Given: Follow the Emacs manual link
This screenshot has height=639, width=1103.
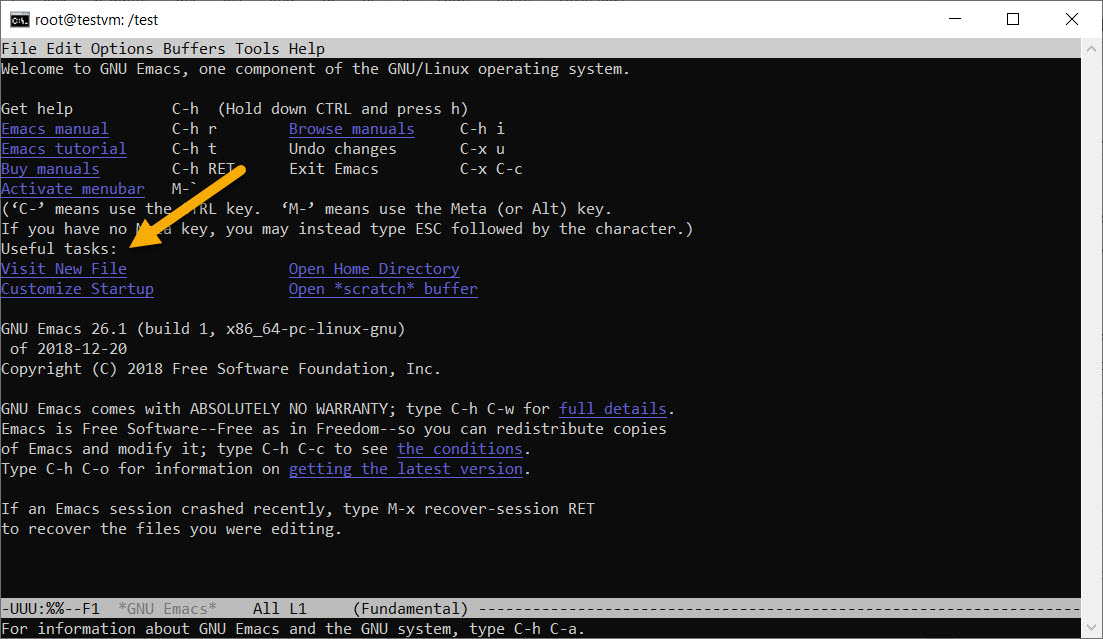Looking at the screenshot, I should tap(55, 129).
